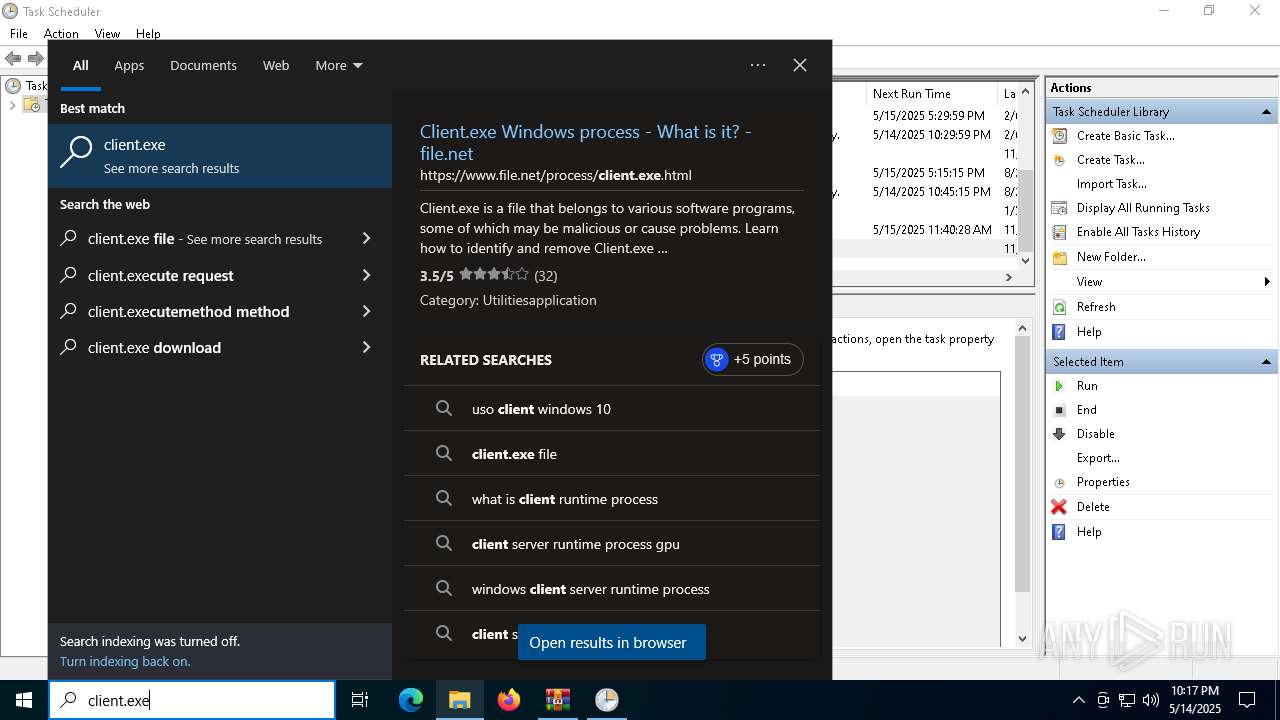This screenshot has height=720, width=1280.
Task: Select Export... in Selected Item
Action: tap(1097, 458)
